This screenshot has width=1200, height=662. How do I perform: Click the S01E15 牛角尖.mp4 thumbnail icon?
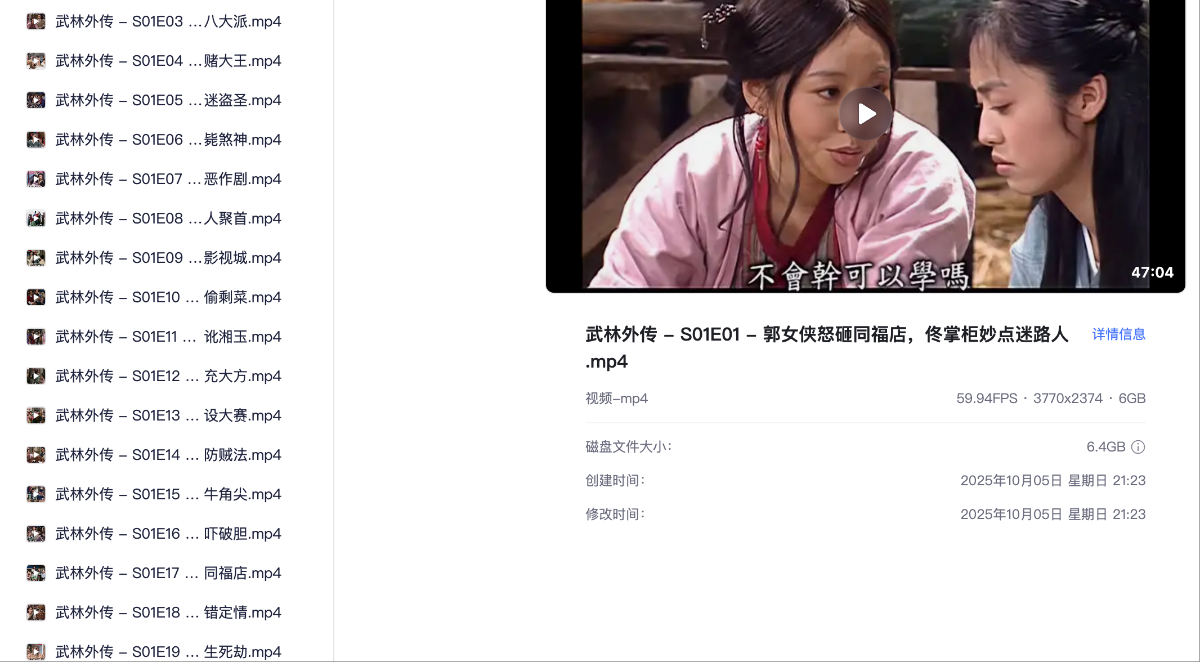coord(36,494)
